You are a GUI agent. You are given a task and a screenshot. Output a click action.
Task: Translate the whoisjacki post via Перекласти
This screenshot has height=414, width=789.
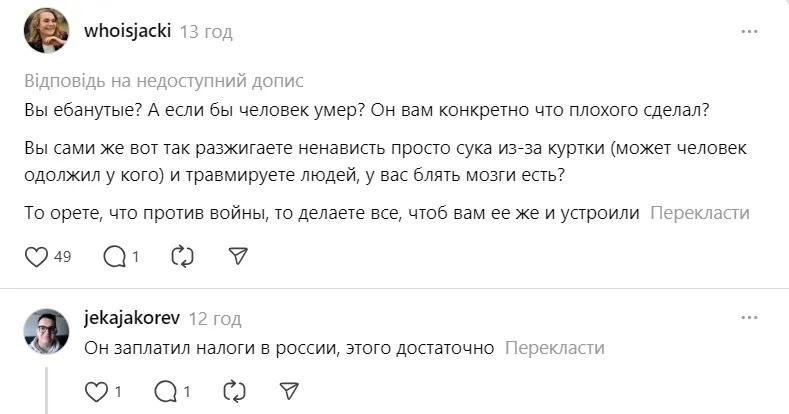tap(700, 213)
